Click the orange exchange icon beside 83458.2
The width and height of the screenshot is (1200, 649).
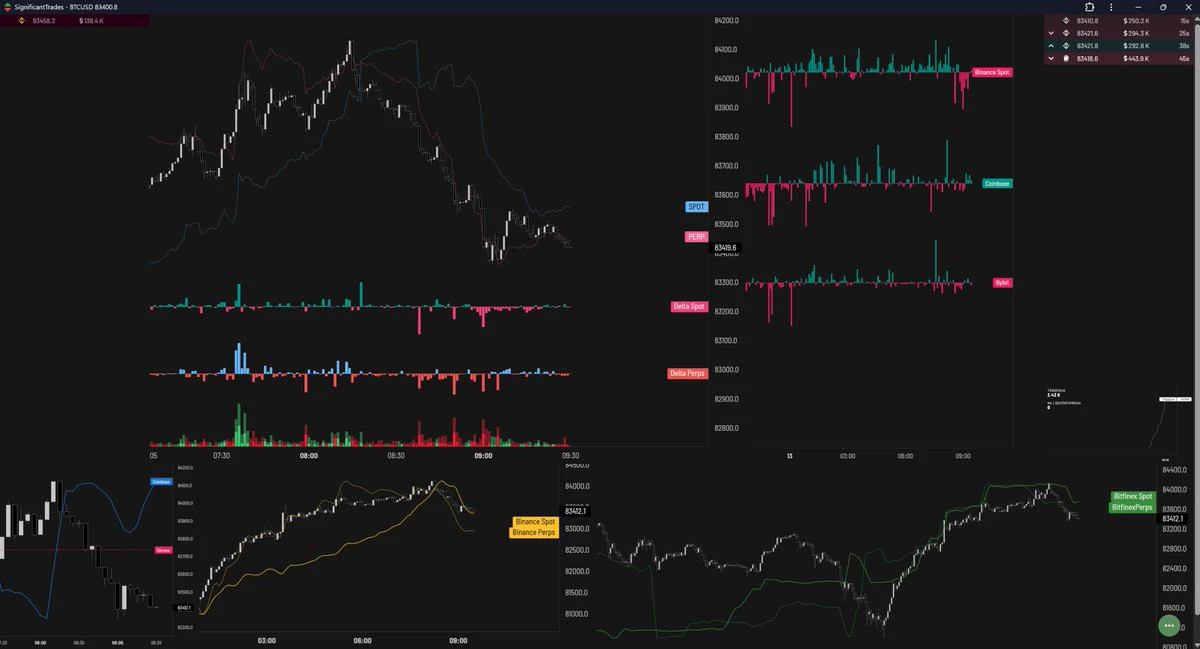click(x=22, y=20)
